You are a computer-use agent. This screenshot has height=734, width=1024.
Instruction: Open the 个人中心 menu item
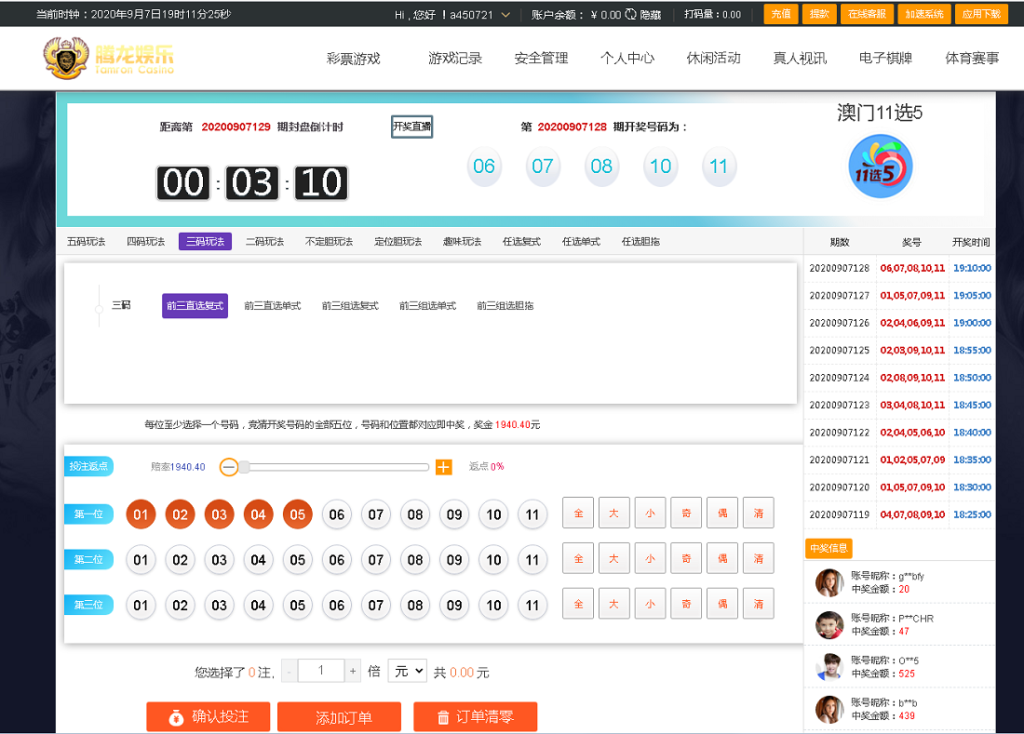coord(627,58)
